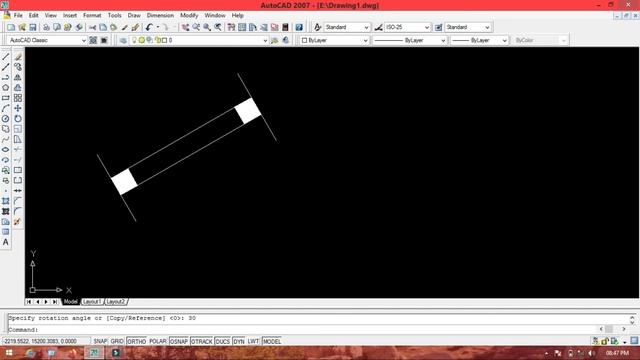640x360 pixels.
Task: Click the Save icon in toolbar
Action: (33, 27)
